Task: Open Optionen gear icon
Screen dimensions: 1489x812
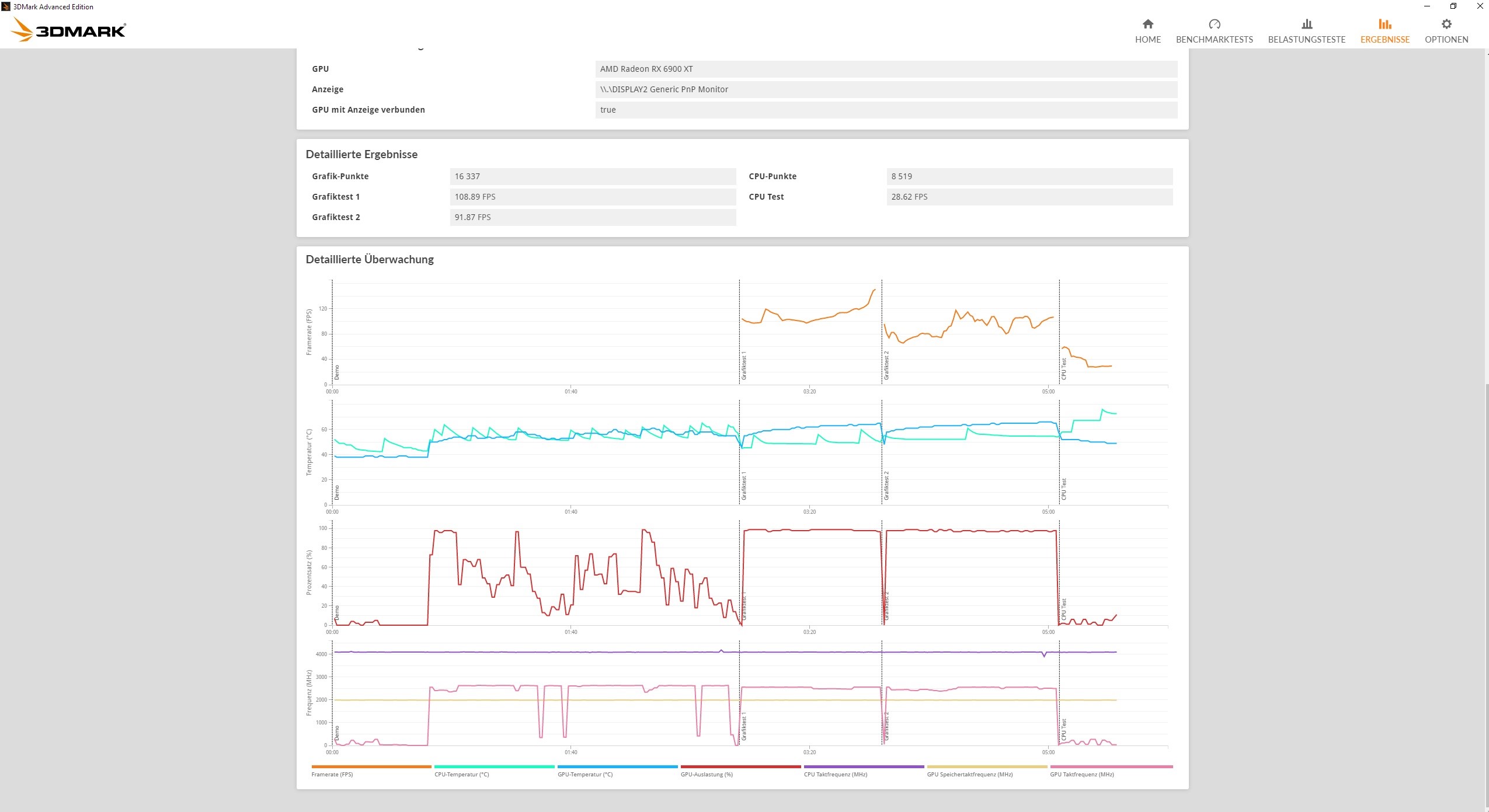Action: (1446, 25)
